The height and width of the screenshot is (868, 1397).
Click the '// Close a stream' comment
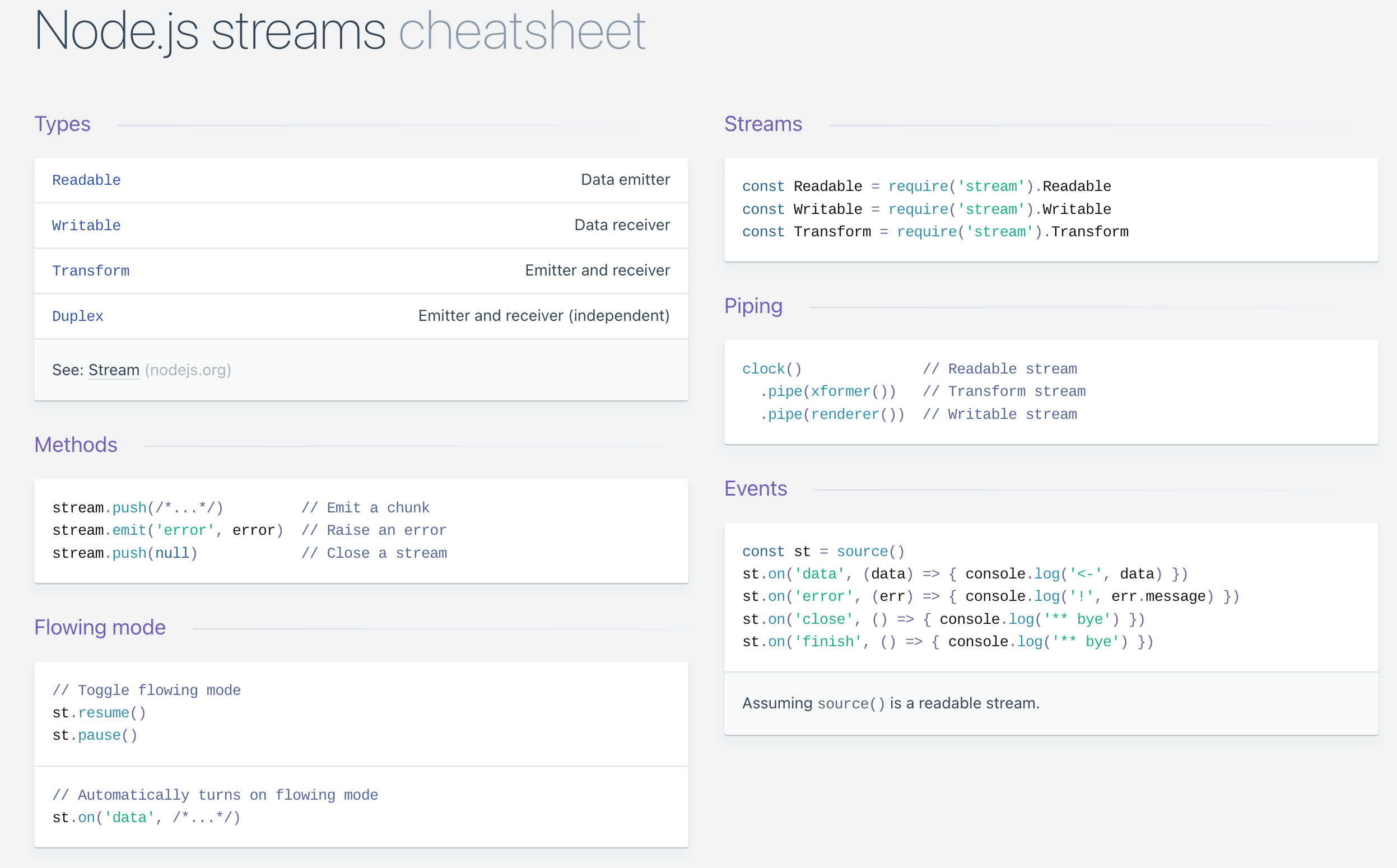pyautogui.click(x=374, y=553)
